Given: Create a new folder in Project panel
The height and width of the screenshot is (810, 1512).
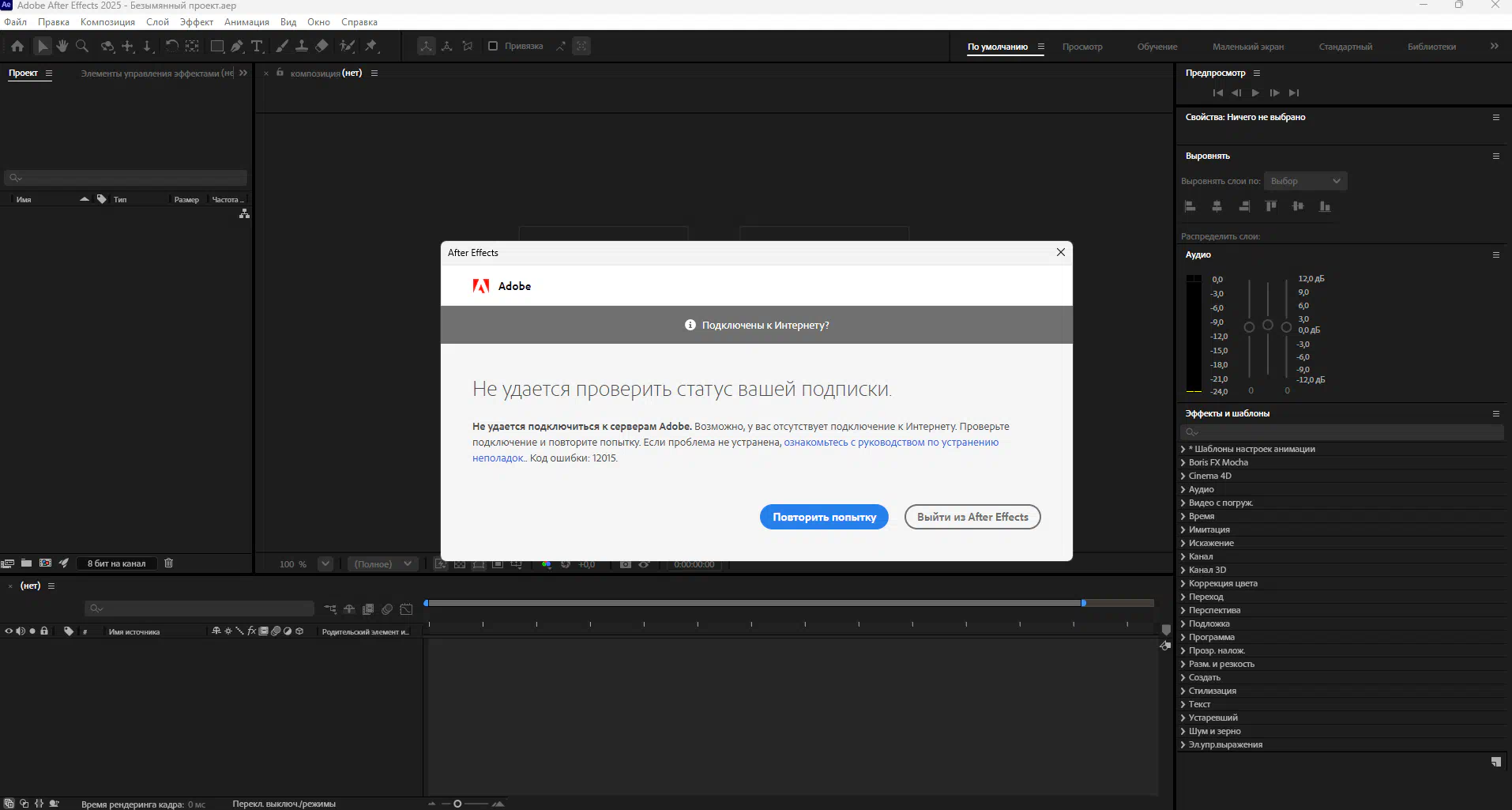Looking at the screenshot, I should pos(26,563).
